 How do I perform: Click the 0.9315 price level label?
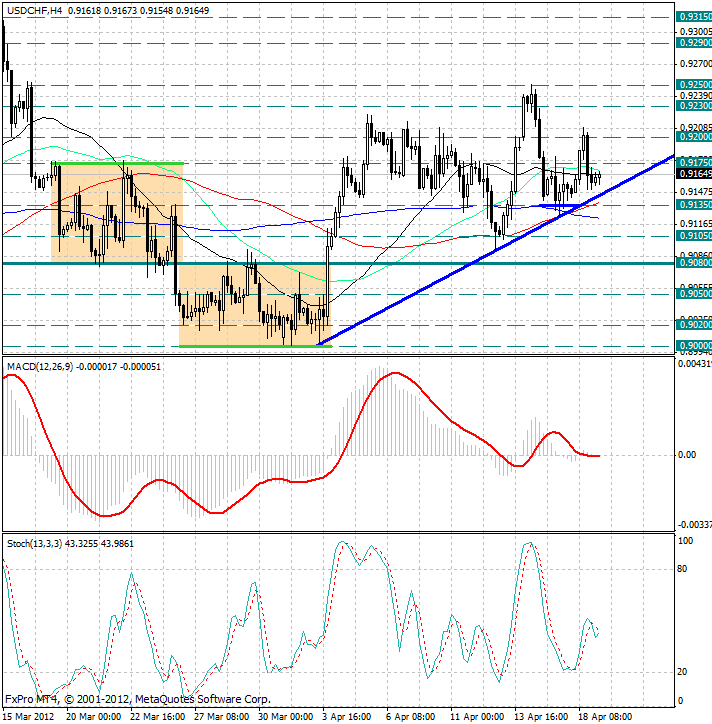coord(694,17)
